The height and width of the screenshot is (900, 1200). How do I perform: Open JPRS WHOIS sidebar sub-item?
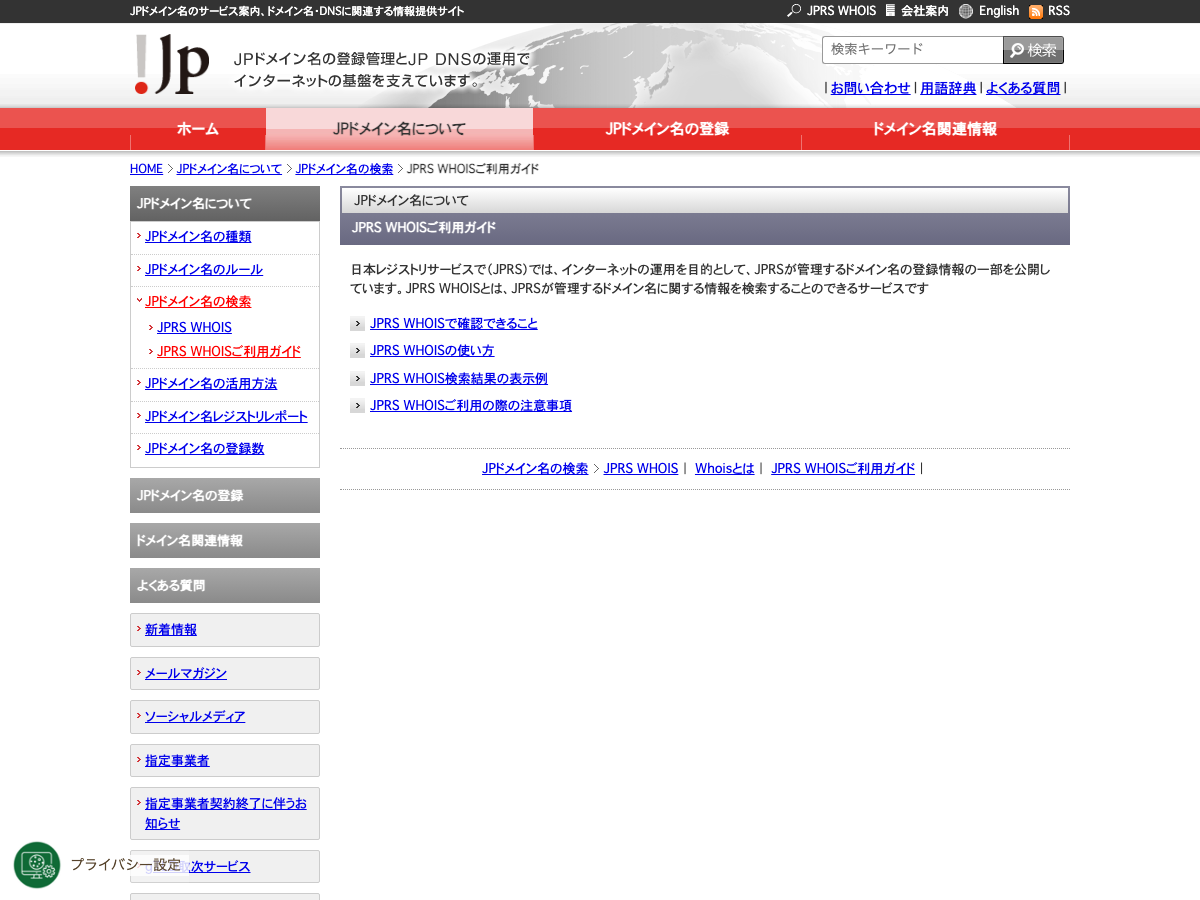pyautogui.click(x=194, y=328)
